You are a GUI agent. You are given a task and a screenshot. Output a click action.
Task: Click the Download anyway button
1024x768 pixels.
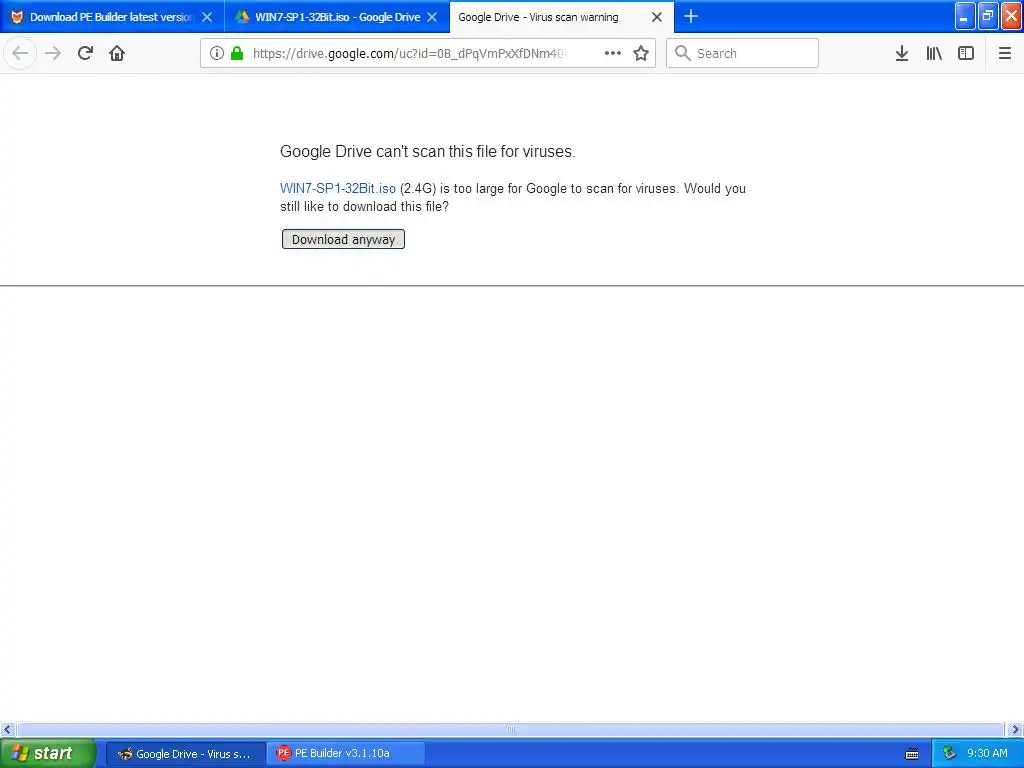pyautogui.click(x=344, y=239)
